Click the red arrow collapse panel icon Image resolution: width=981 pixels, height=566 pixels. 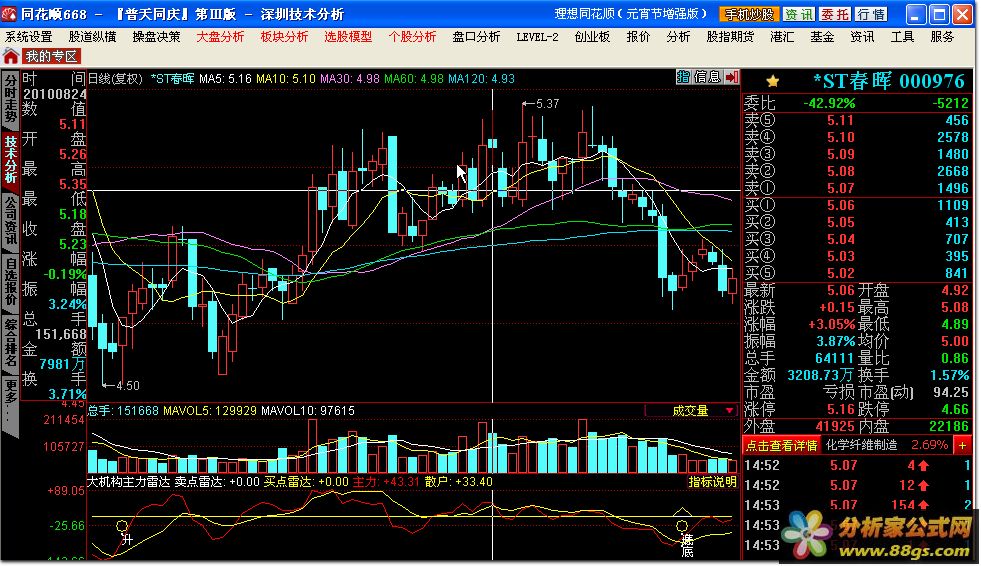(x=731, y=77)
